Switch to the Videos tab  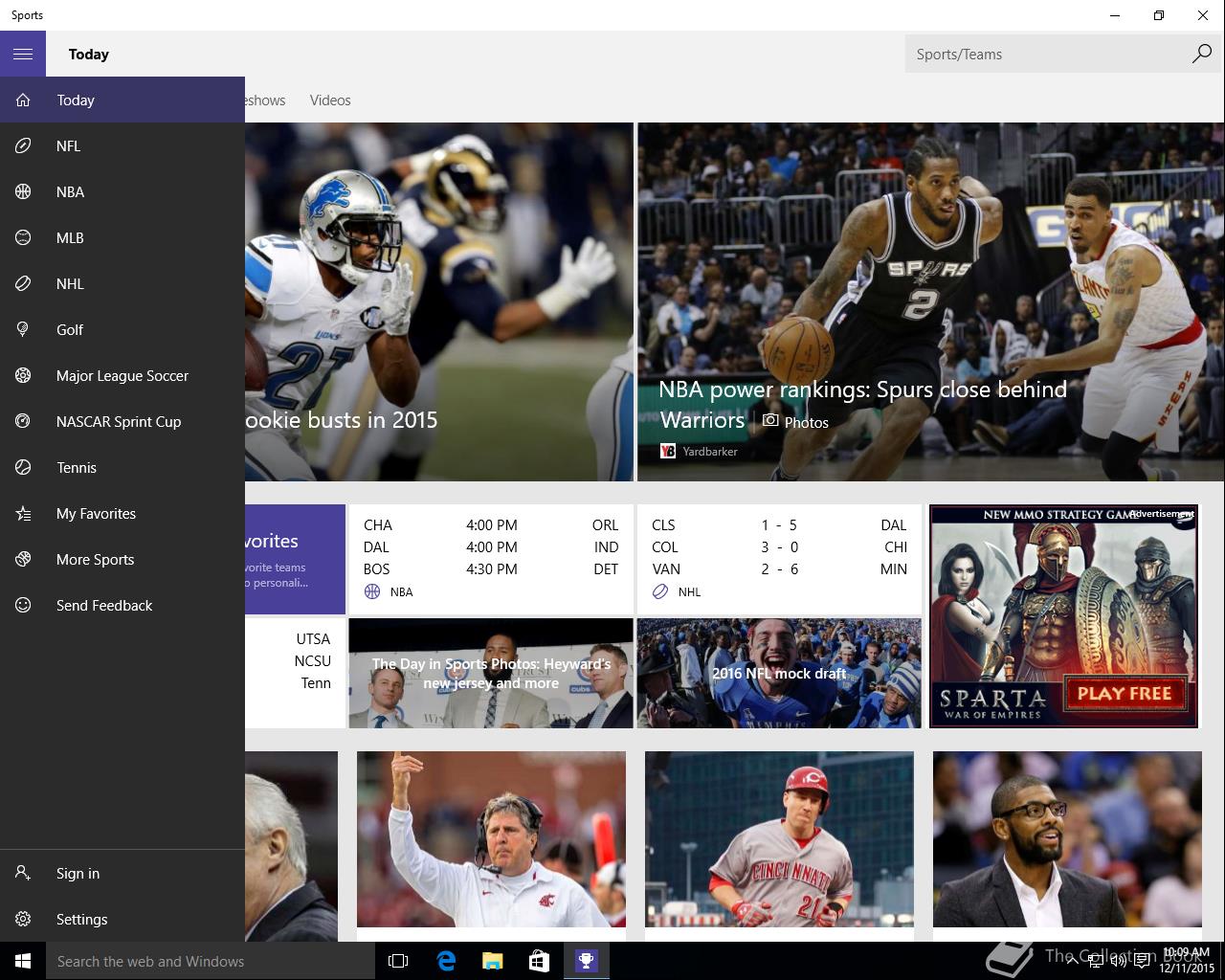point(330,100)
